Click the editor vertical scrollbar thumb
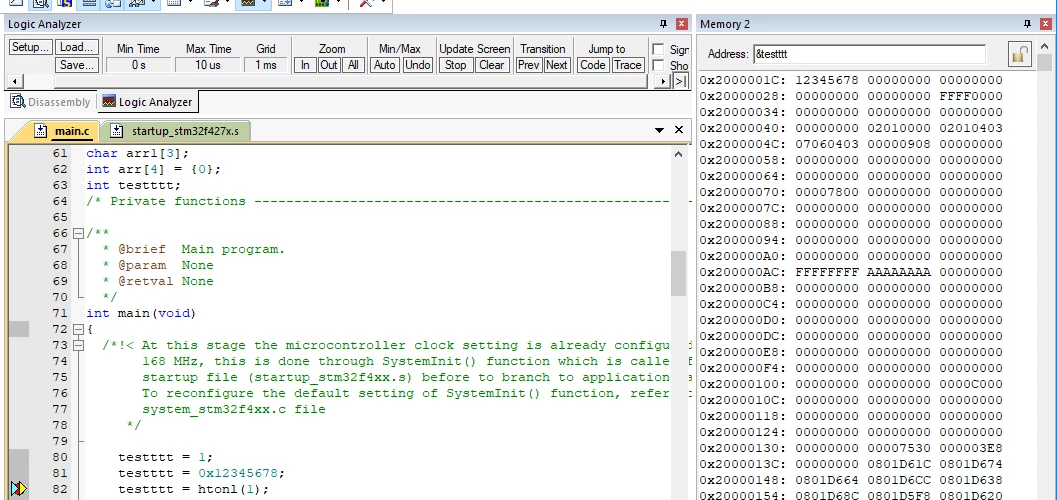Image resolution: width=1057 pixels, height=500 pixels. [679, 273]
